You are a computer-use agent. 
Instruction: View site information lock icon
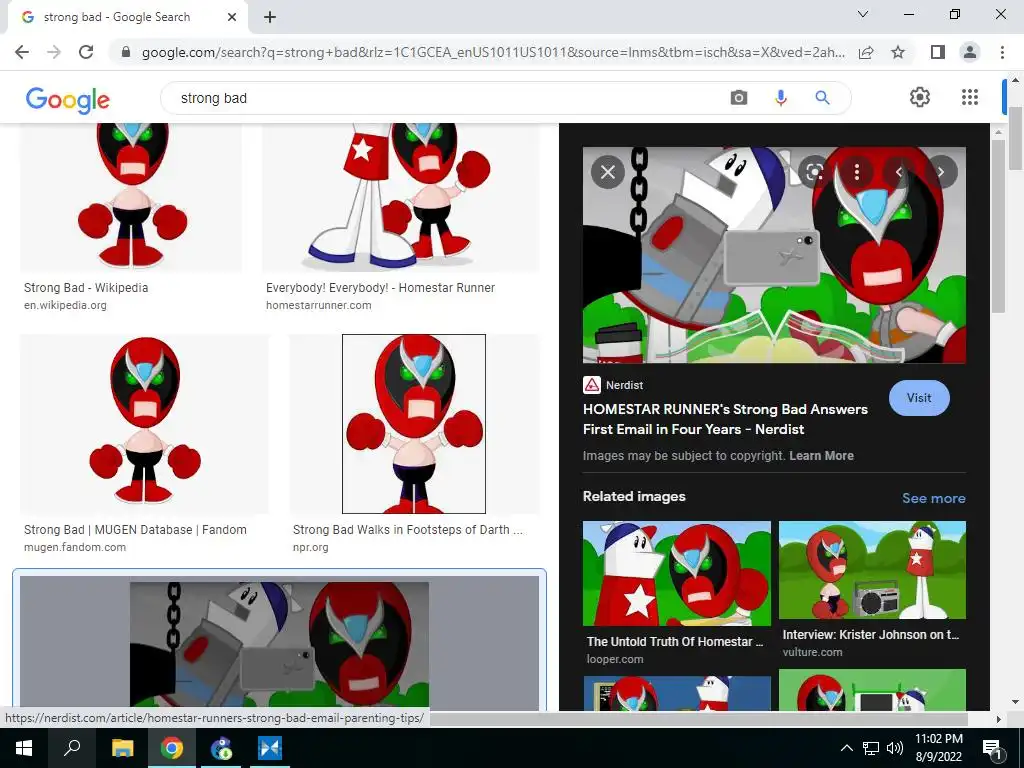126,52
